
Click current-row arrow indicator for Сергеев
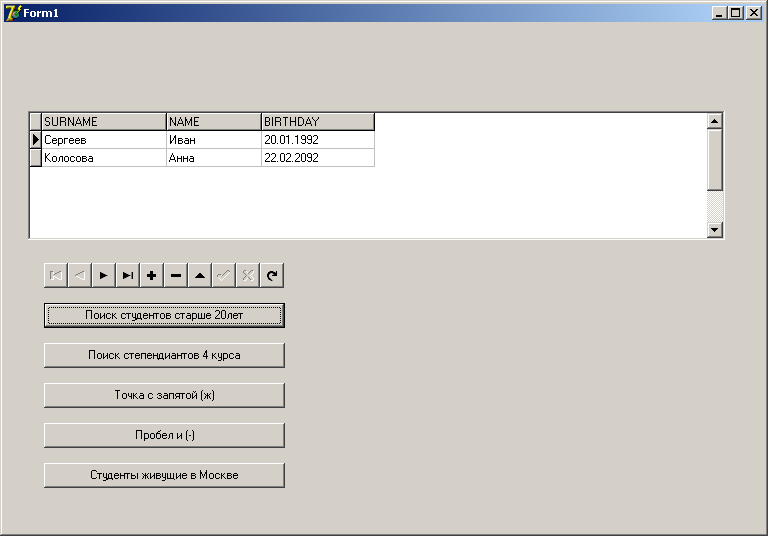coord(36,140)
